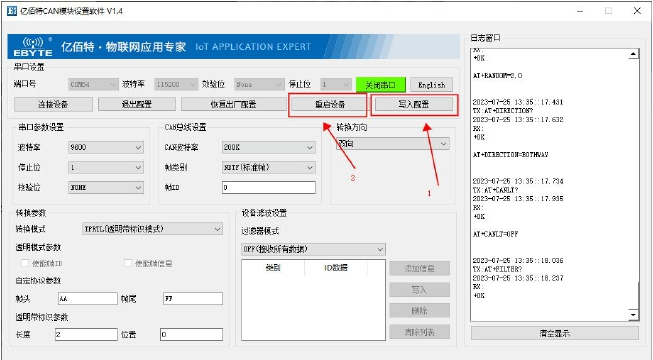Switch language with the English button
Viewport: 653px width, 360px height.
pyautogui.click(x=431, y=85)
